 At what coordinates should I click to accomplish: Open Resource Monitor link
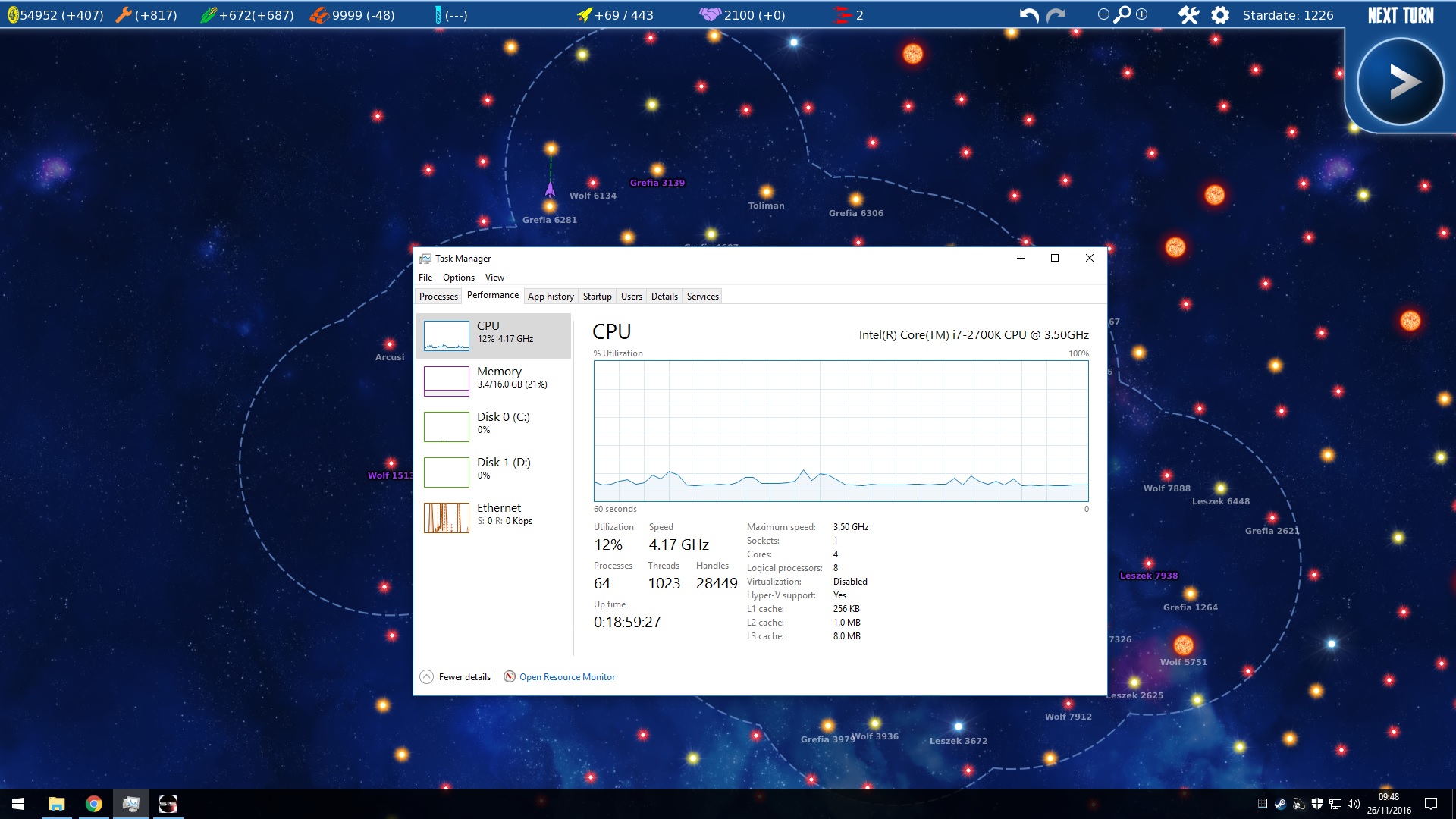point(566,677)
